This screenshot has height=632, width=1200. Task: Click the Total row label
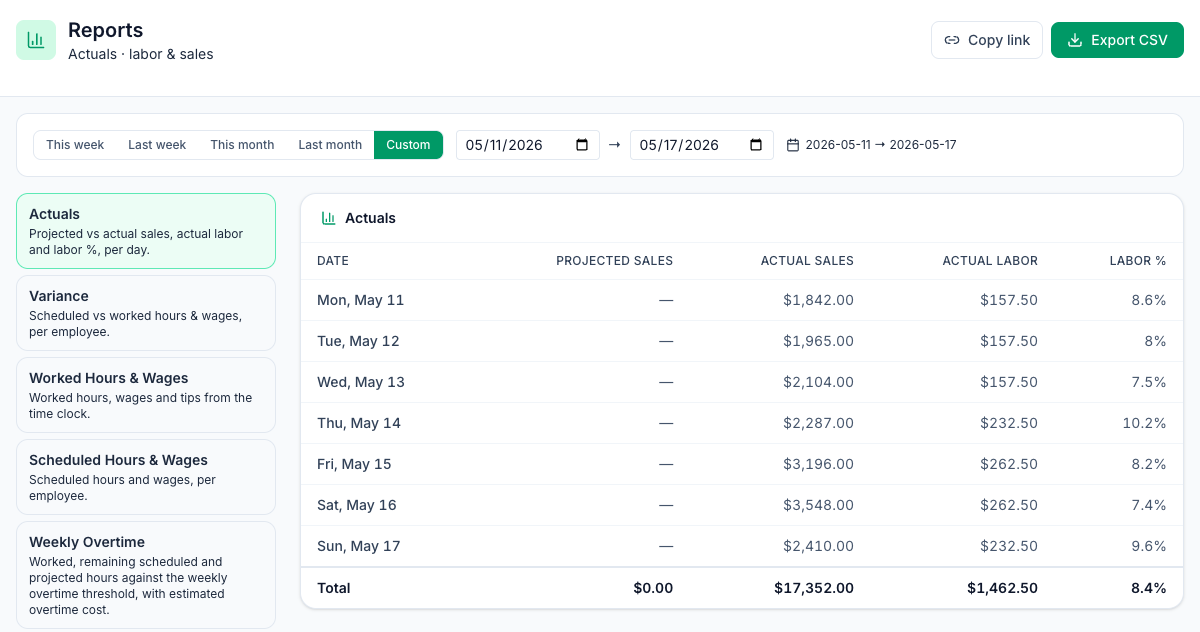point(334,588)
